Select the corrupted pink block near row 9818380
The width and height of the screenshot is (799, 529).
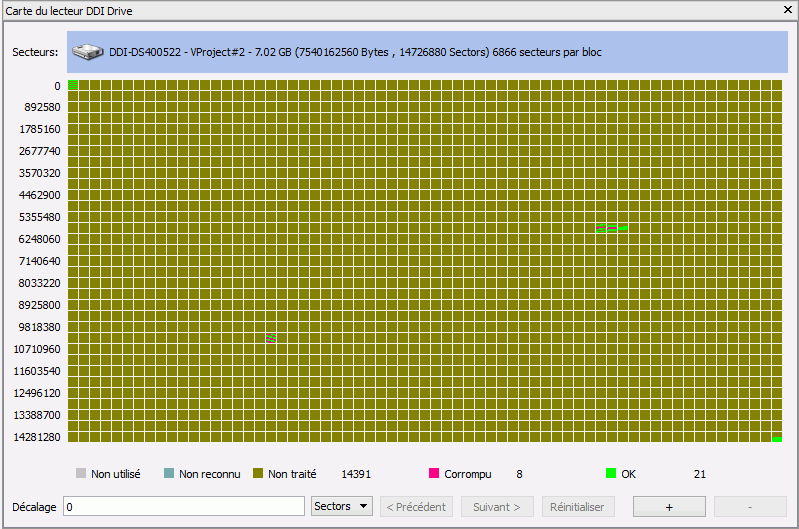(271, 338)
